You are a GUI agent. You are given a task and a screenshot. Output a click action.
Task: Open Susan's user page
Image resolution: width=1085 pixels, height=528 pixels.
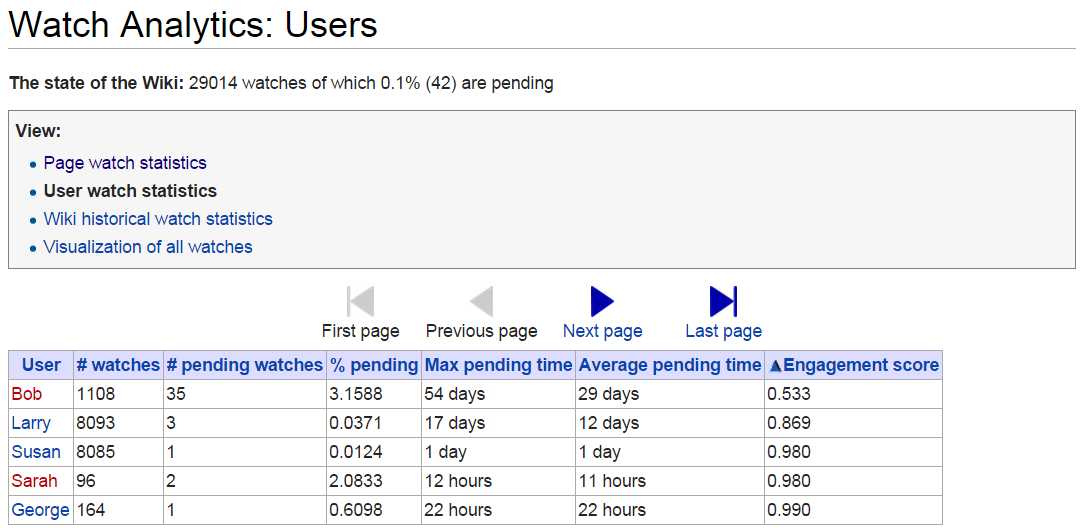click(x=36, y=453)
